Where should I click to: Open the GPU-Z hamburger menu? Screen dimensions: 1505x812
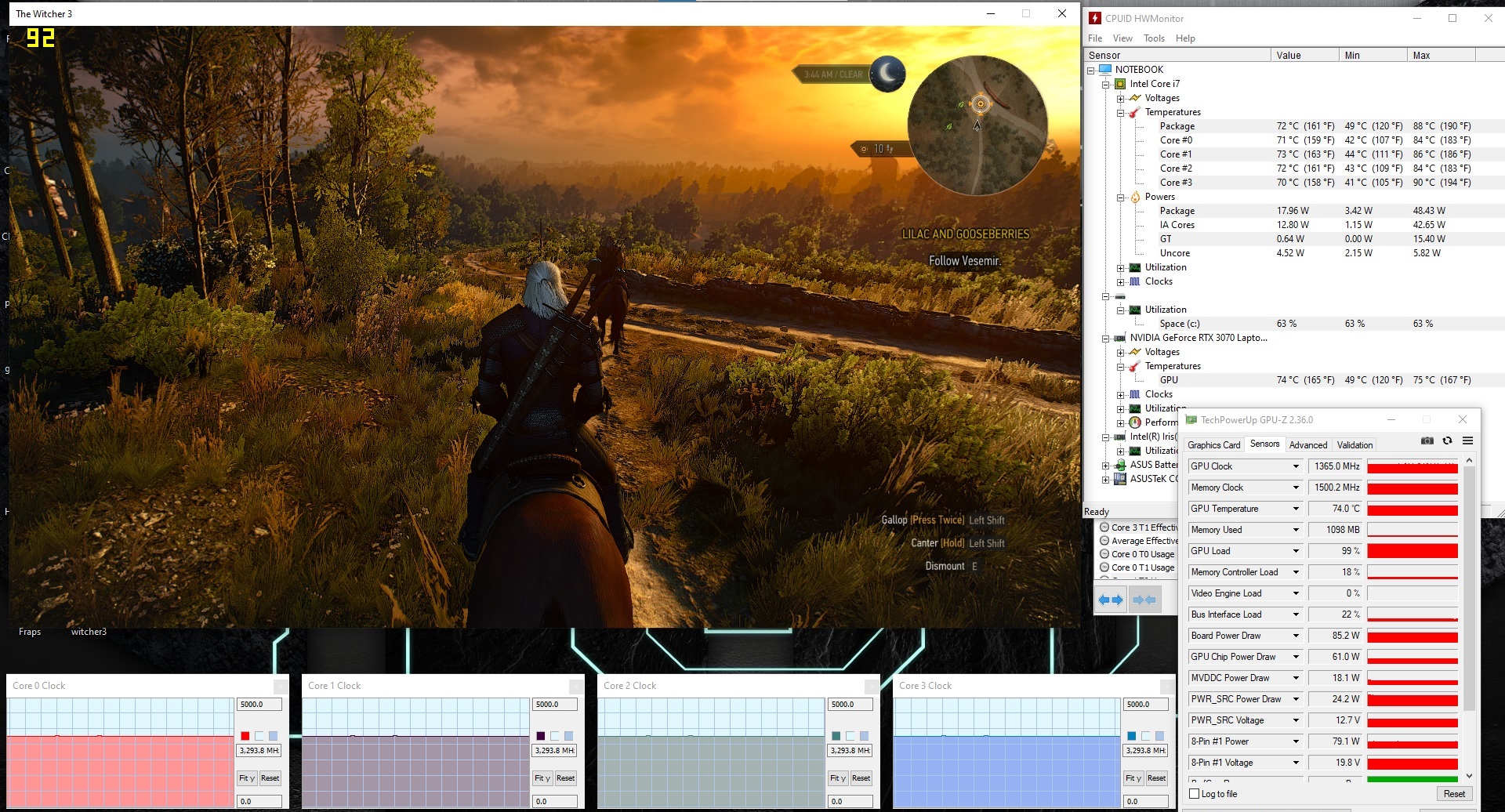(x=1467, y=441)
